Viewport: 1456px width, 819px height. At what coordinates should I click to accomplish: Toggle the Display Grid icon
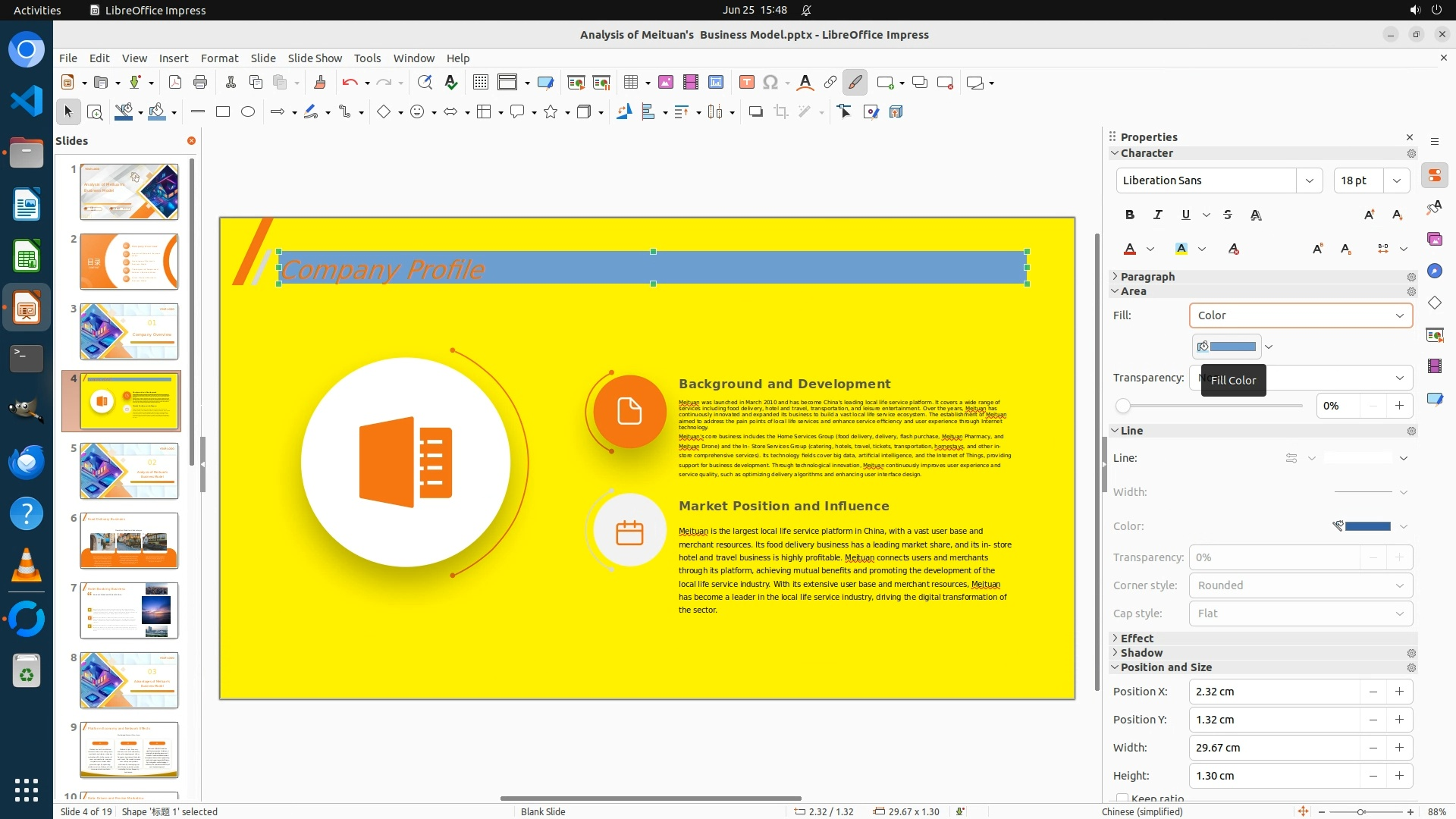(480, 83)
